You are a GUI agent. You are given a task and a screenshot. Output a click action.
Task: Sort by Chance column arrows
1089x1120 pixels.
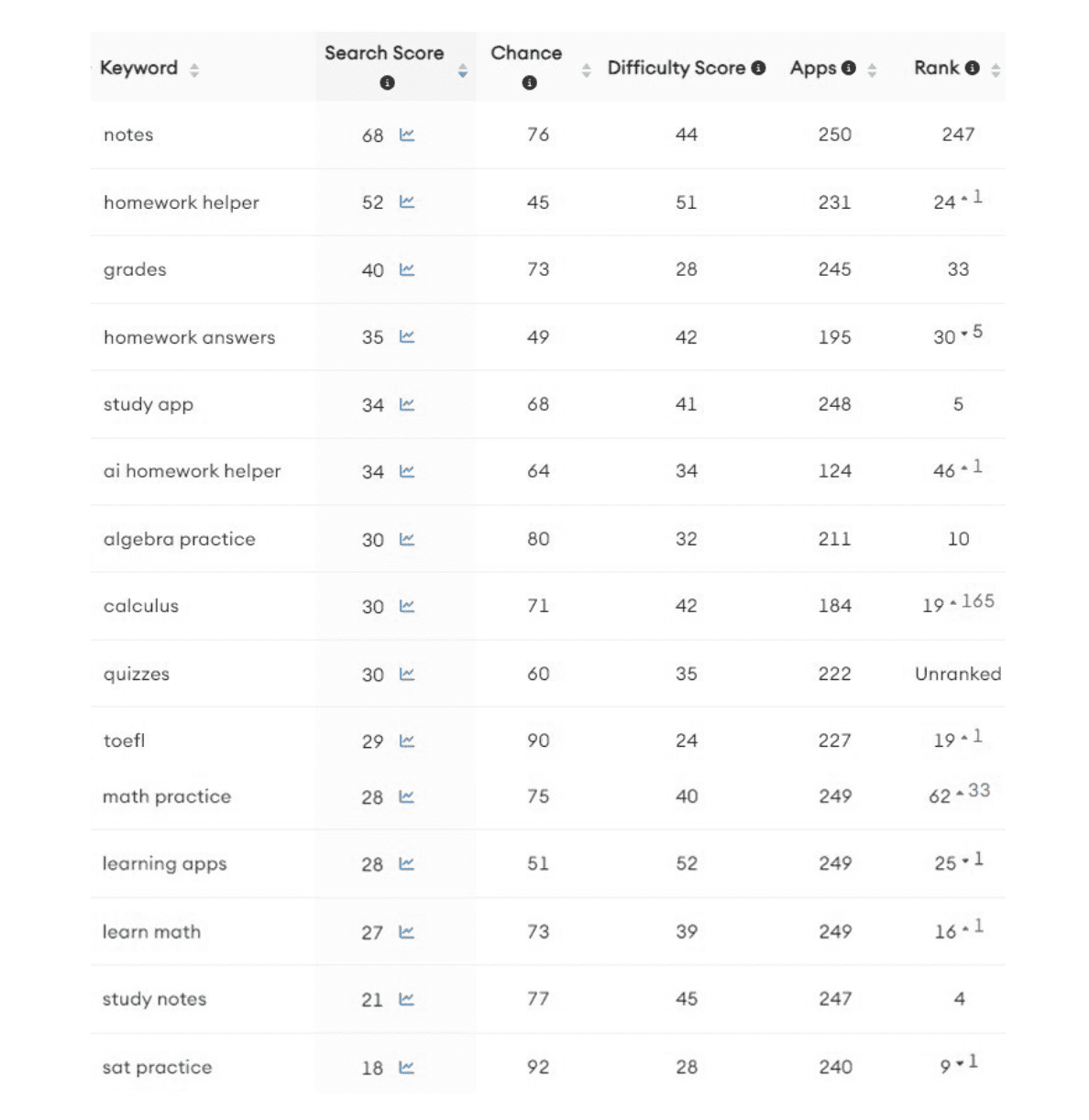pyautogui.click(x=587, y=71)
